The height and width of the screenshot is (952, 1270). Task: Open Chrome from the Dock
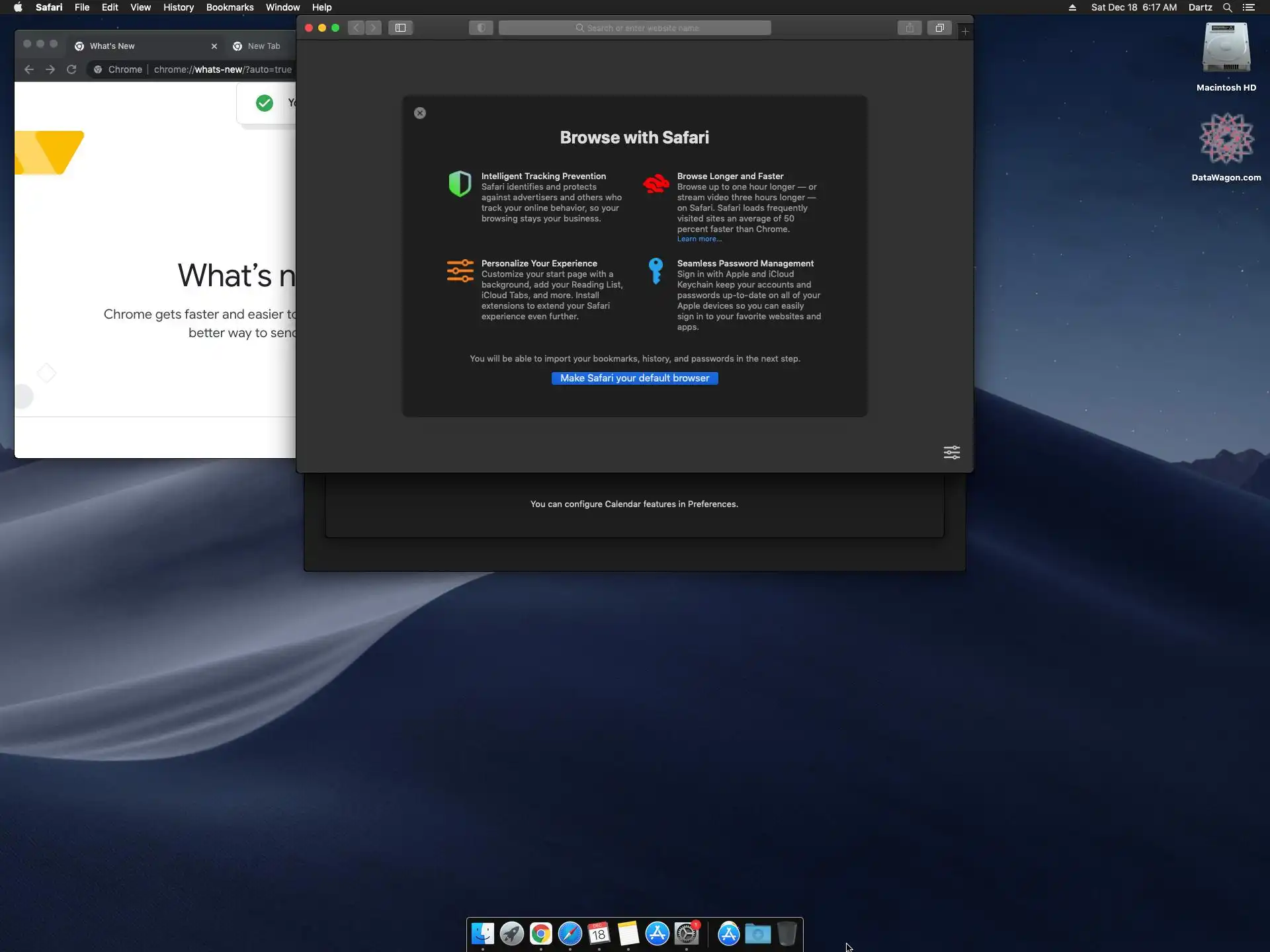pos(540,933)
